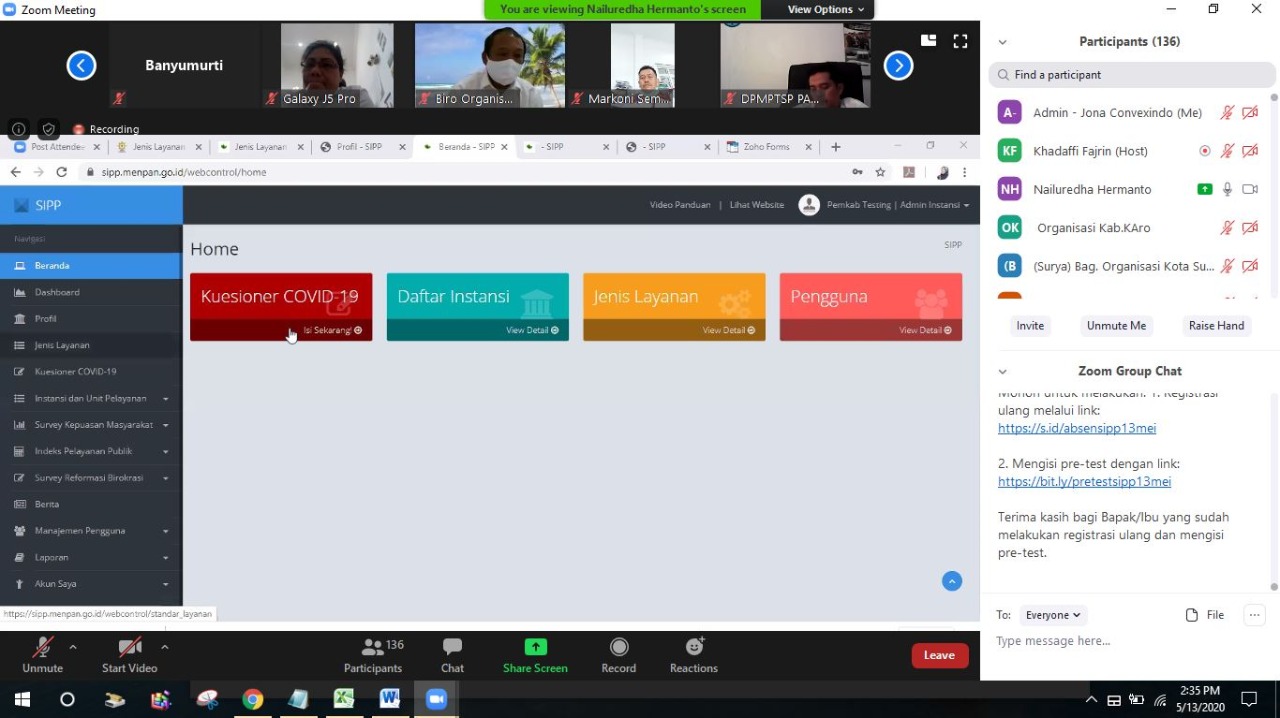1280x718 pixels.
Task: Click the blue scroll-to-top circle button
Action: (952, 581)
